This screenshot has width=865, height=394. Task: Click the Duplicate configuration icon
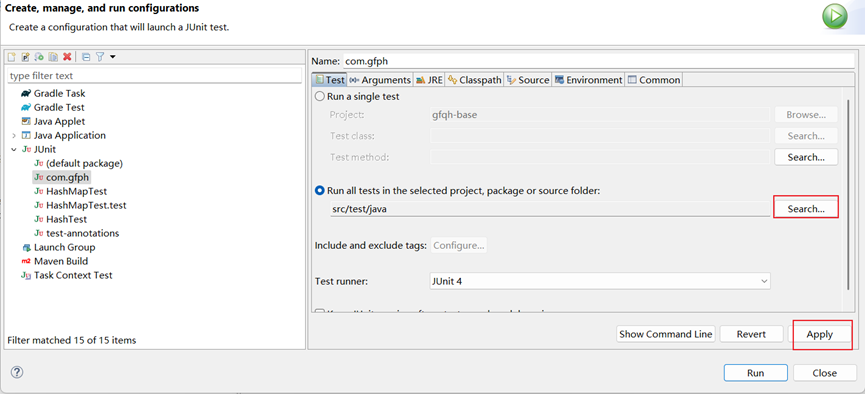pyautogui.click(x=53, y=56)
